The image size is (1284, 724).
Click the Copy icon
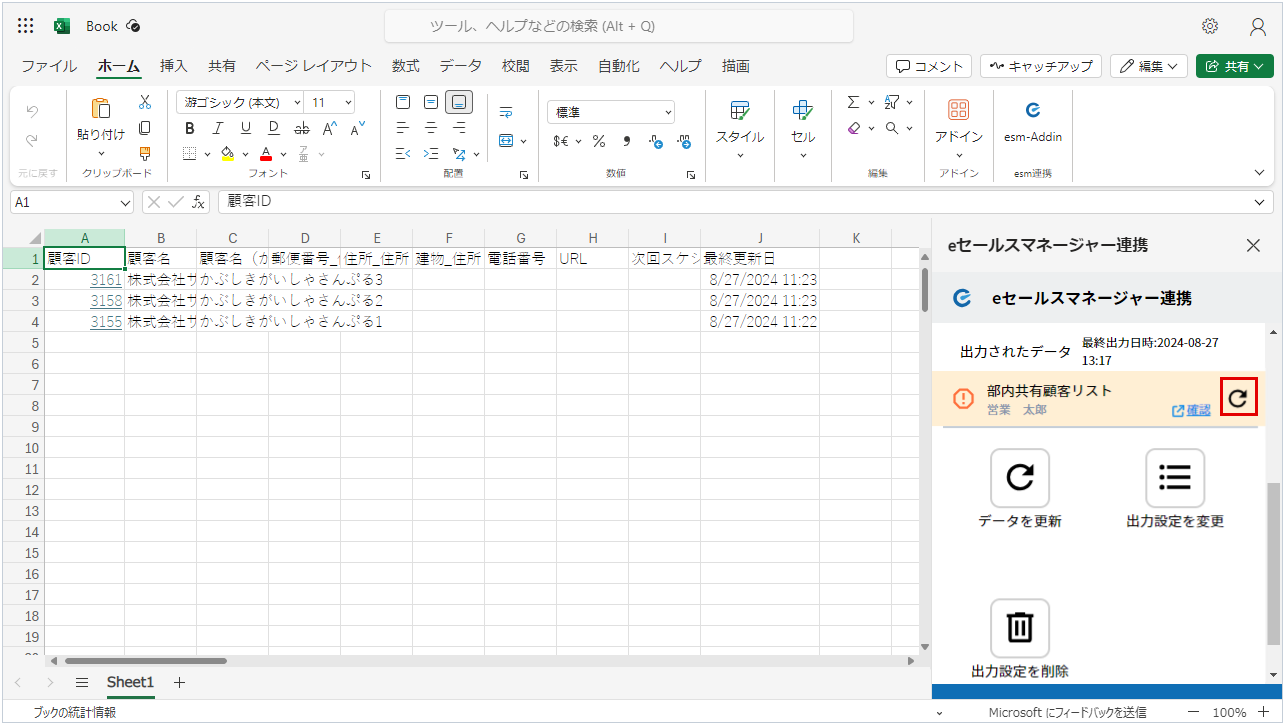pos(145,128)
